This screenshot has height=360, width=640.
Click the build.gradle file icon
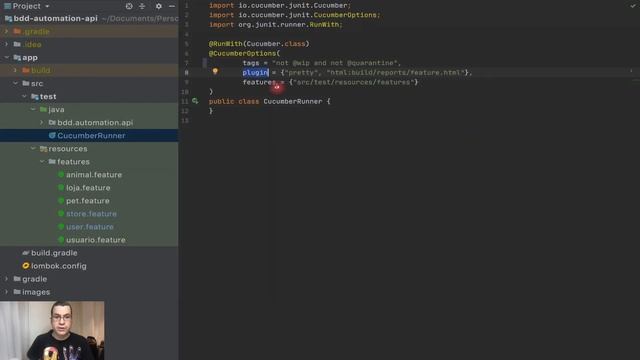(26, 253)
